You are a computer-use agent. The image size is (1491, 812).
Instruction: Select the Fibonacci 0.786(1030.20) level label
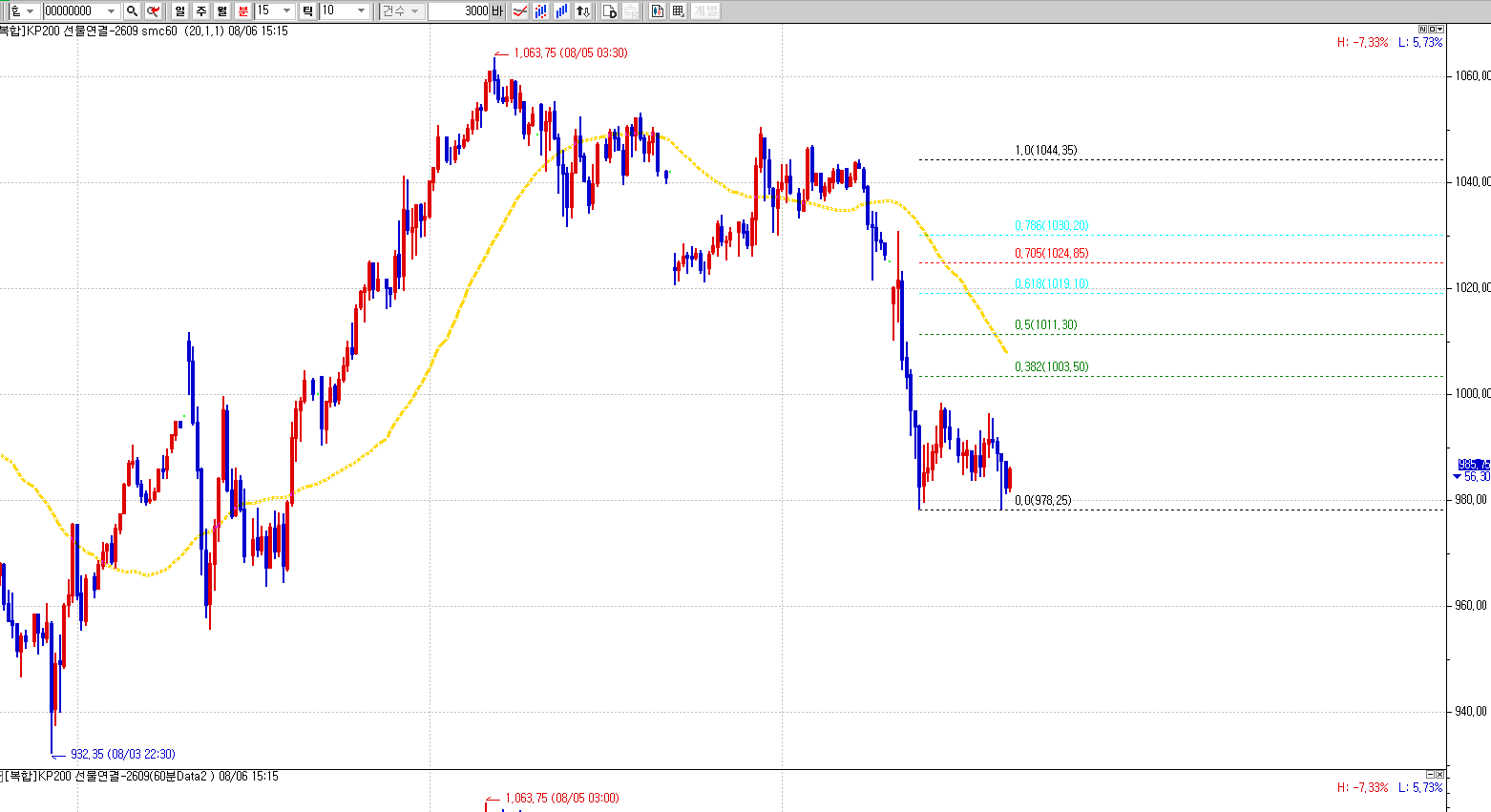(x=1052, y=225)
